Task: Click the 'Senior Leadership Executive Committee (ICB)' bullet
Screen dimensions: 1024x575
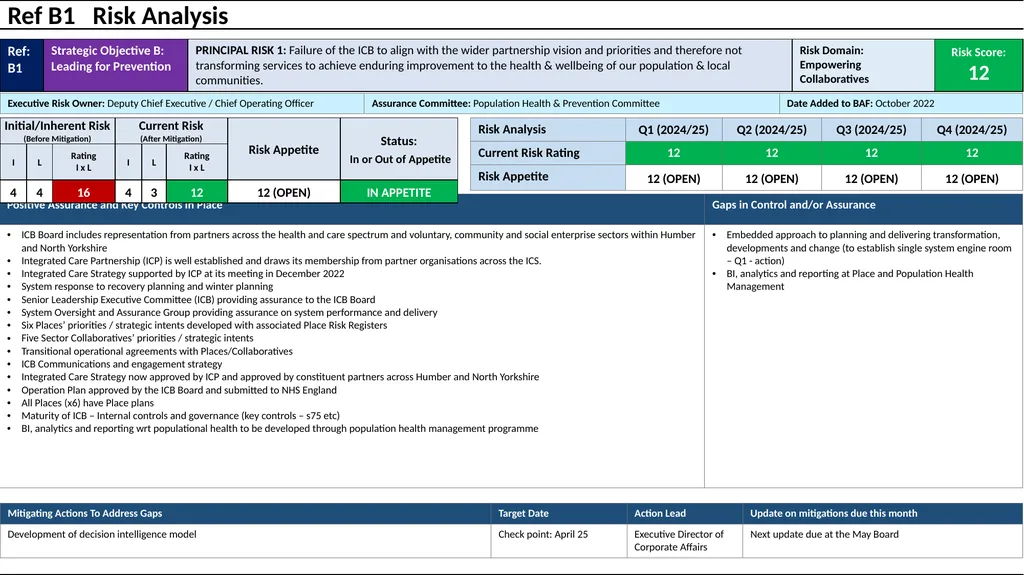Action: (198, 299)
